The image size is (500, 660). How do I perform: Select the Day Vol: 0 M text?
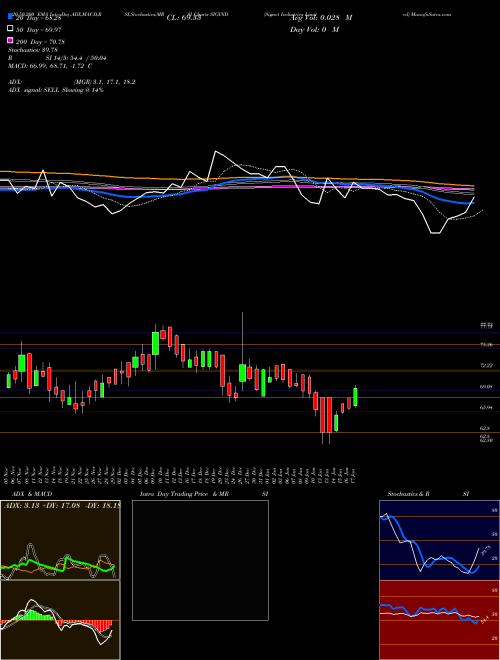pos(314,29)
